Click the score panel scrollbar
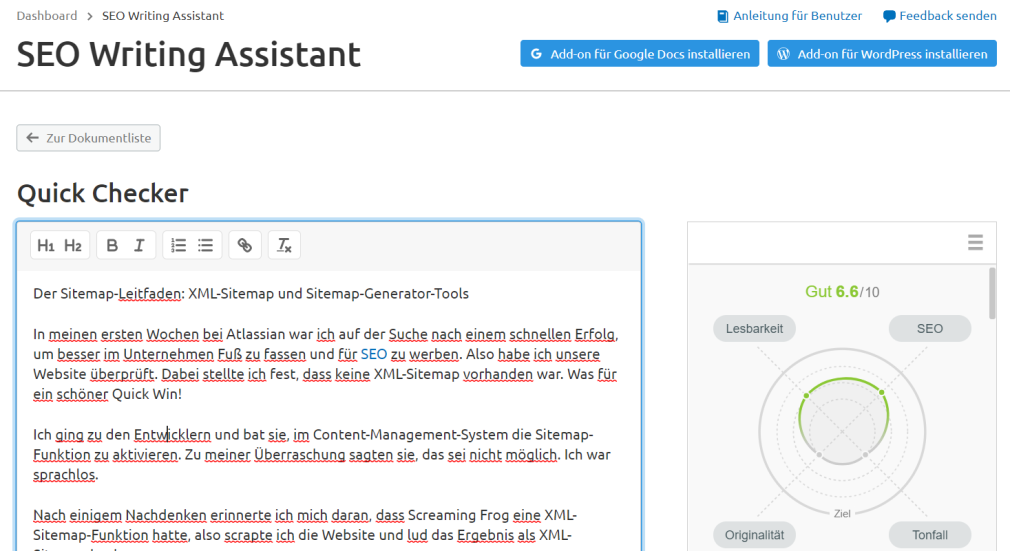Viewport: 1010px width, 551px height. (992, 293)
